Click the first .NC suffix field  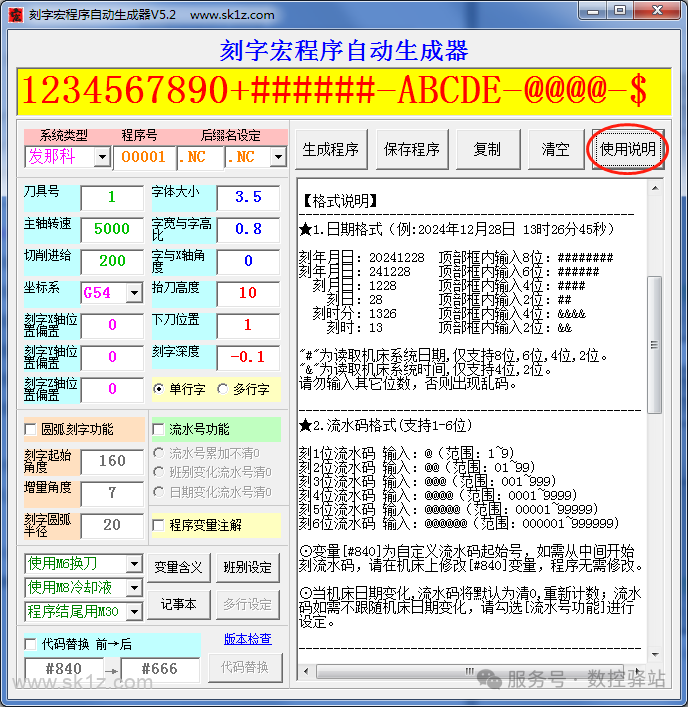coord(200,157)
